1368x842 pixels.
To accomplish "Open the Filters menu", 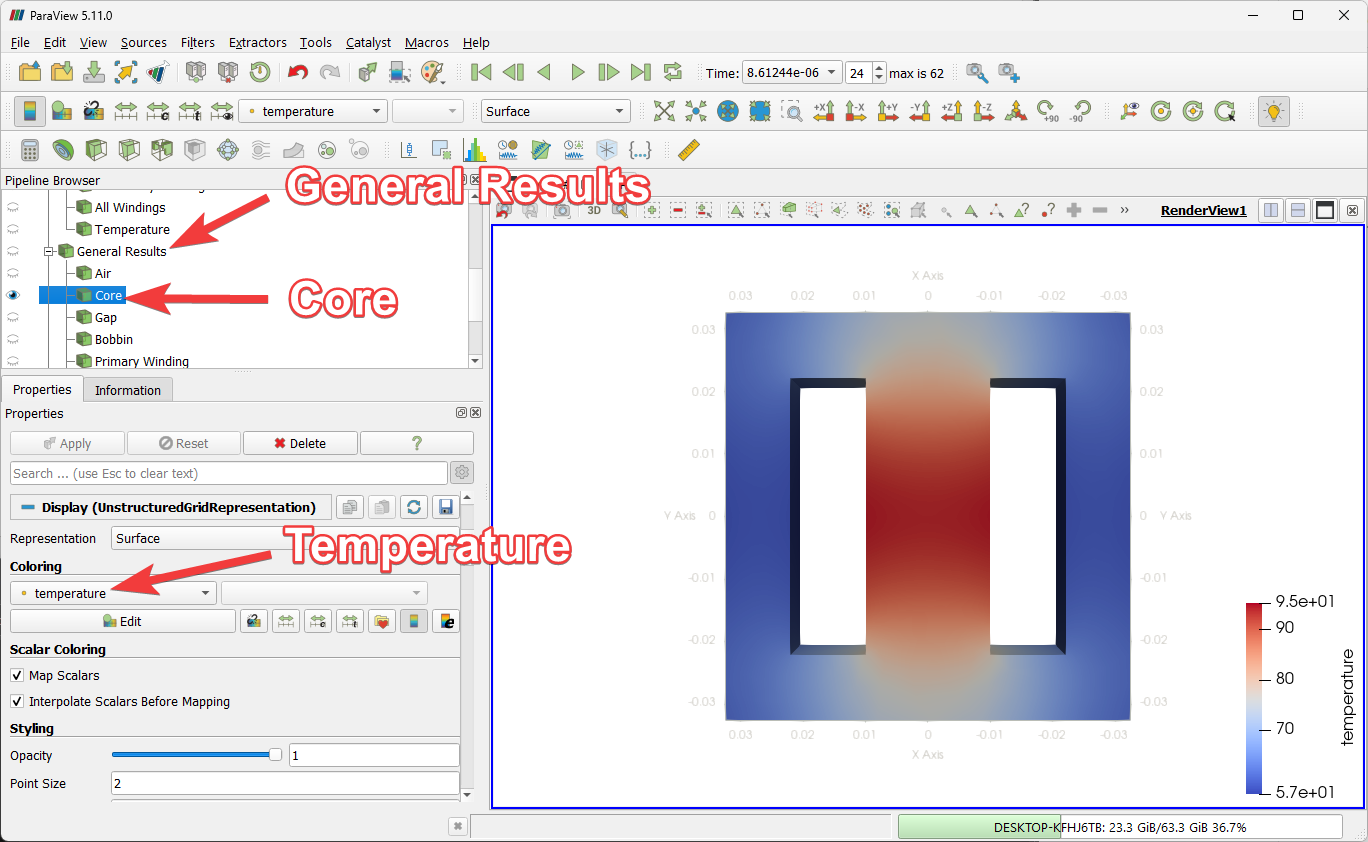I will [198, 42].
